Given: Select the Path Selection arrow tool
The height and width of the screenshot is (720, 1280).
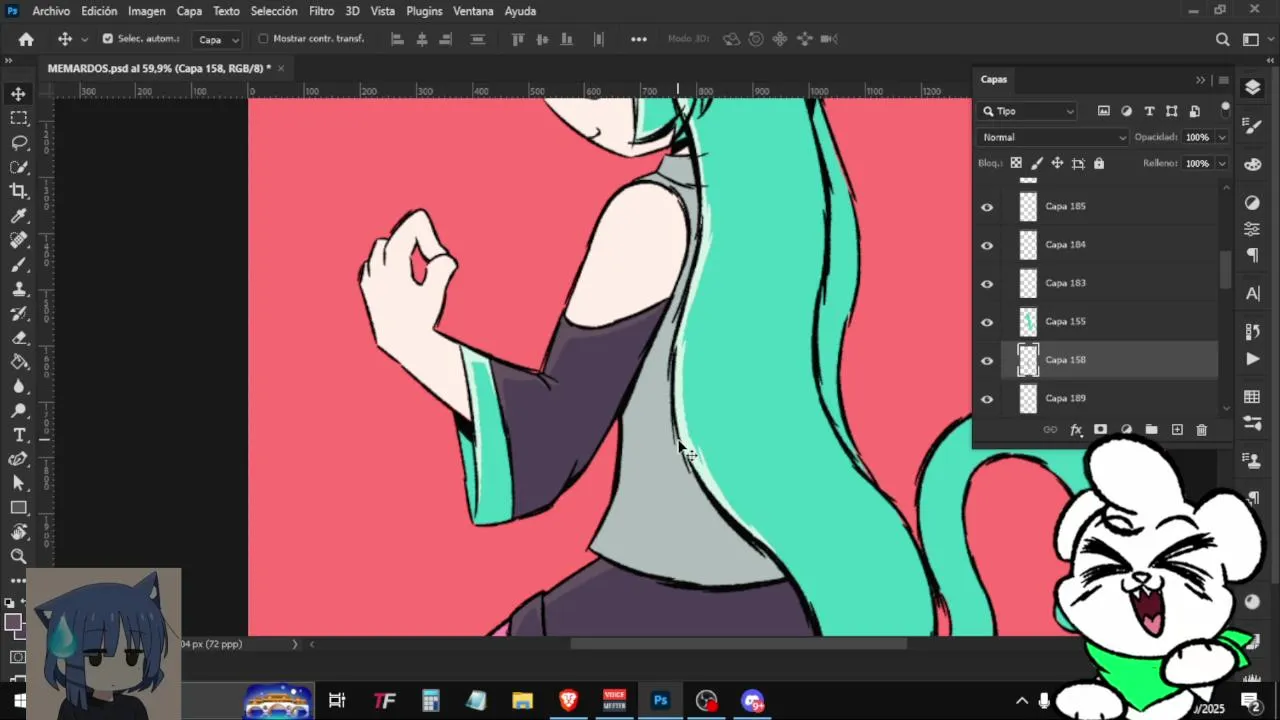Looking at the screenshot, I should [18, 483].
